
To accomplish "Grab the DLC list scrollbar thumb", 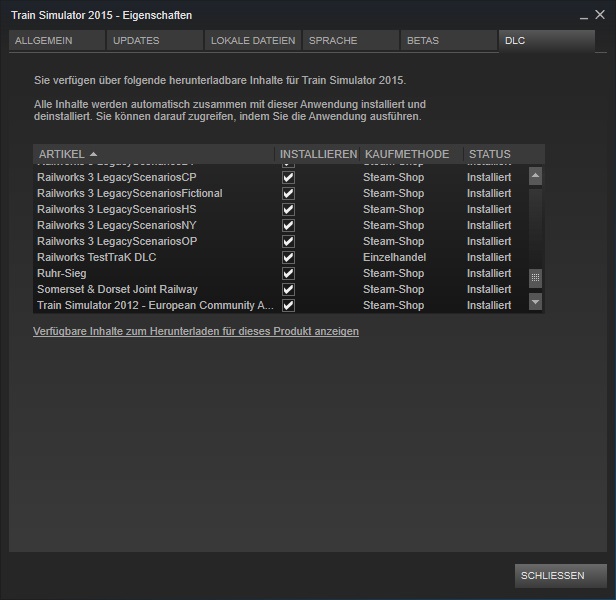I will click(x=535, y=278).
